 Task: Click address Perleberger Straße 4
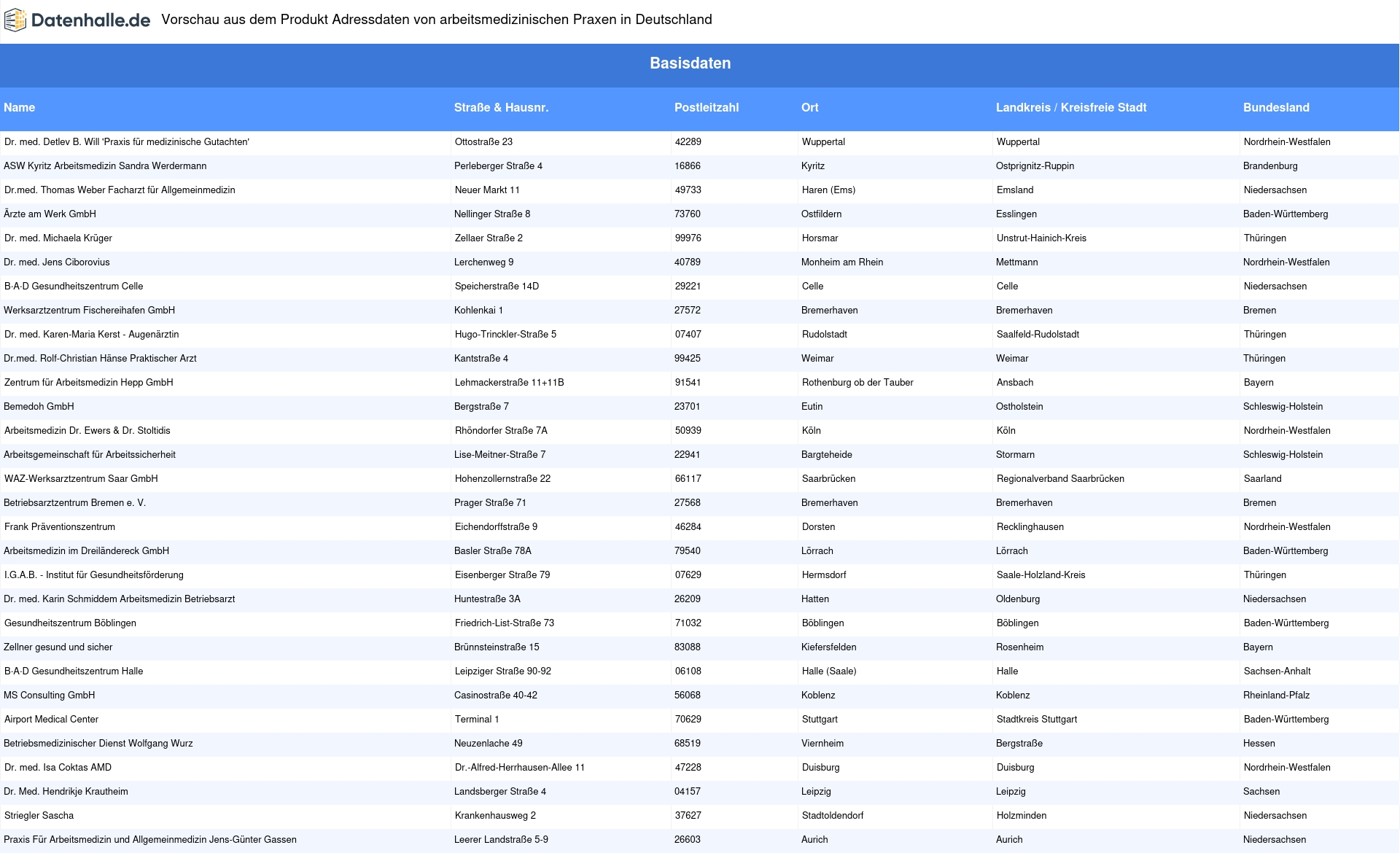(498, 166)
